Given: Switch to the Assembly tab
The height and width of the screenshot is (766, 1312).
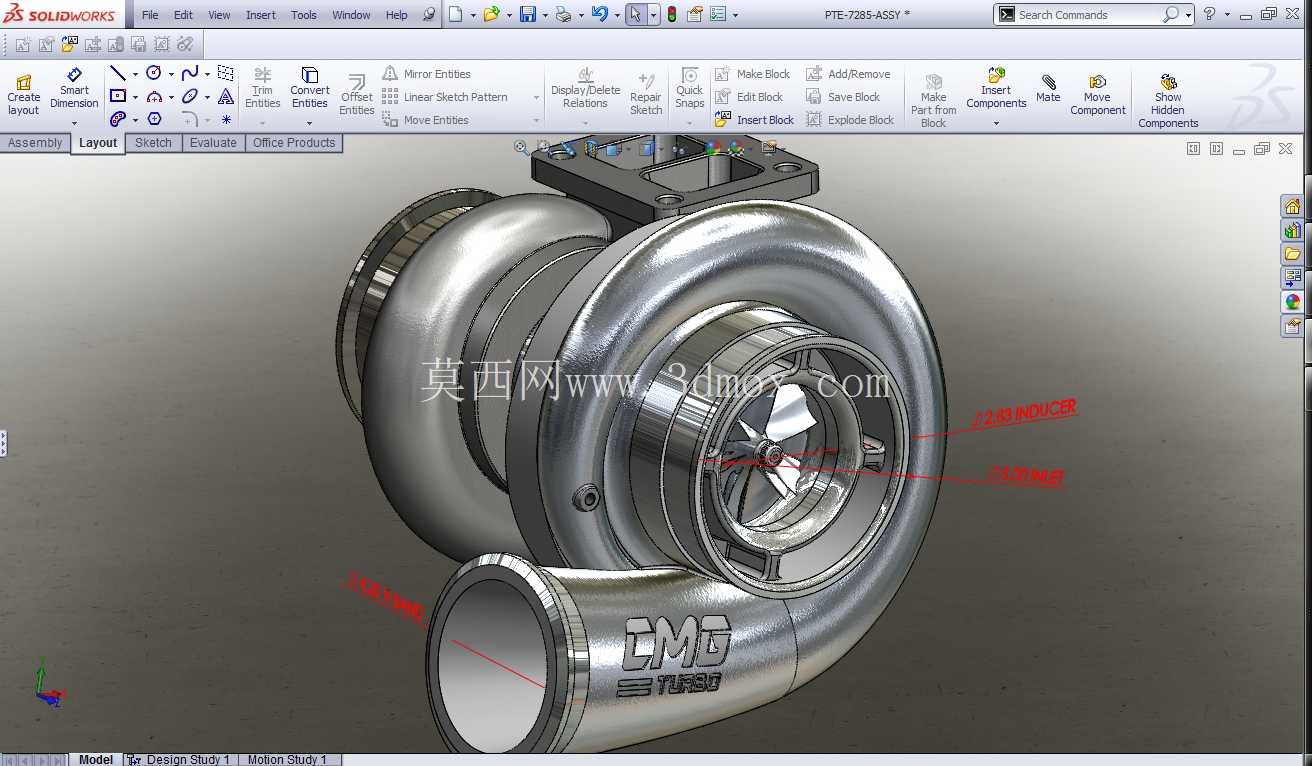Looking at the screenshot, I should tap(35, 143).
